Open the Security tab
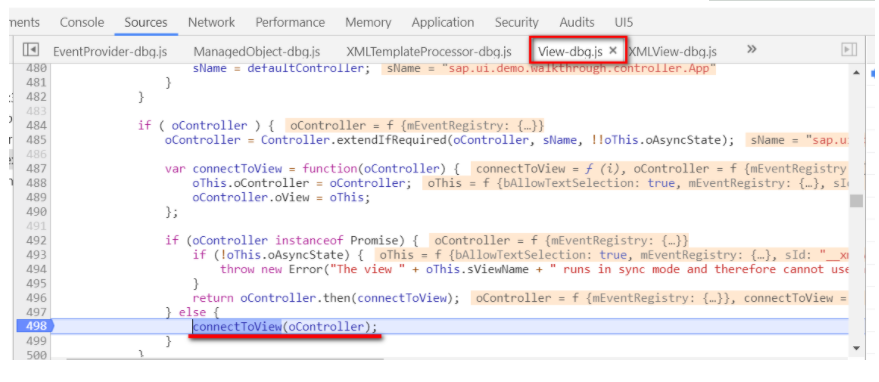 tap(516, 22)
